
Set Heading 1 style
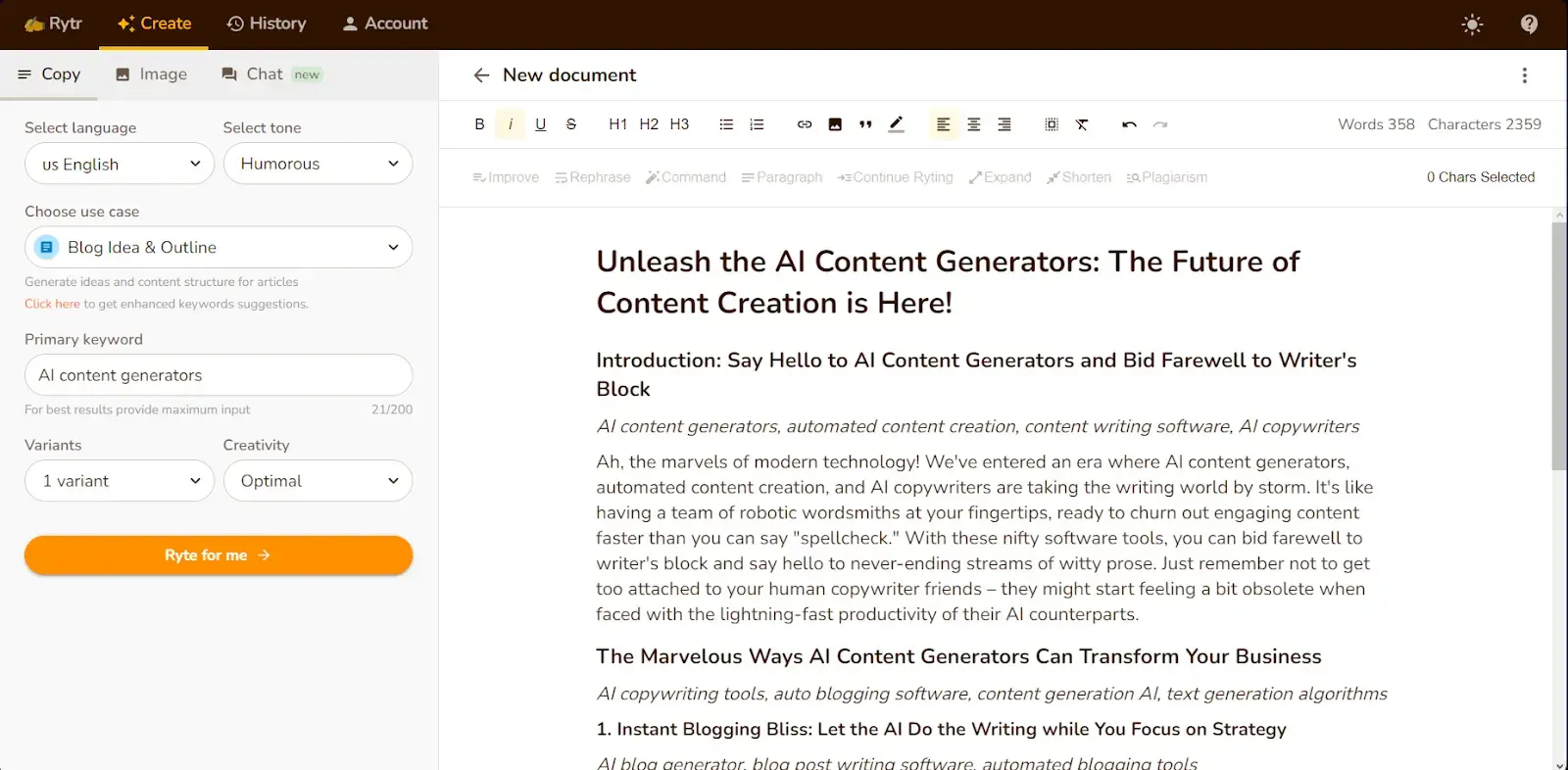pyautogui.click(x=617, y=124)
